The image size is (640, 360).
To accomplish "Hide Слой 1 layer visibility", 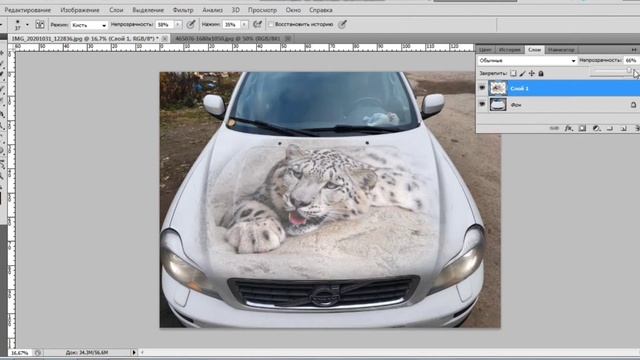I will [482, 88].
